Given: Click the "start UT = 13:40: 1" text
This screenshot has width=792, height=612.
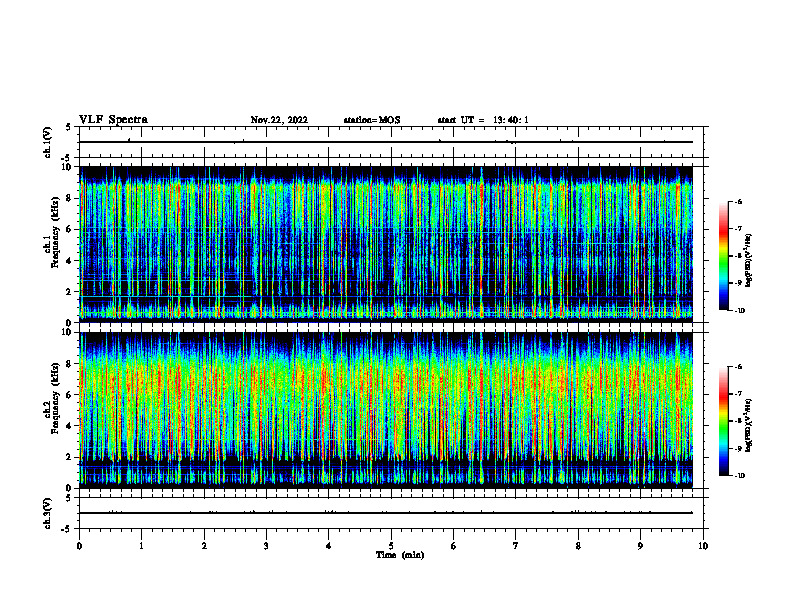Looking at the screenshot, I should 483,120.
